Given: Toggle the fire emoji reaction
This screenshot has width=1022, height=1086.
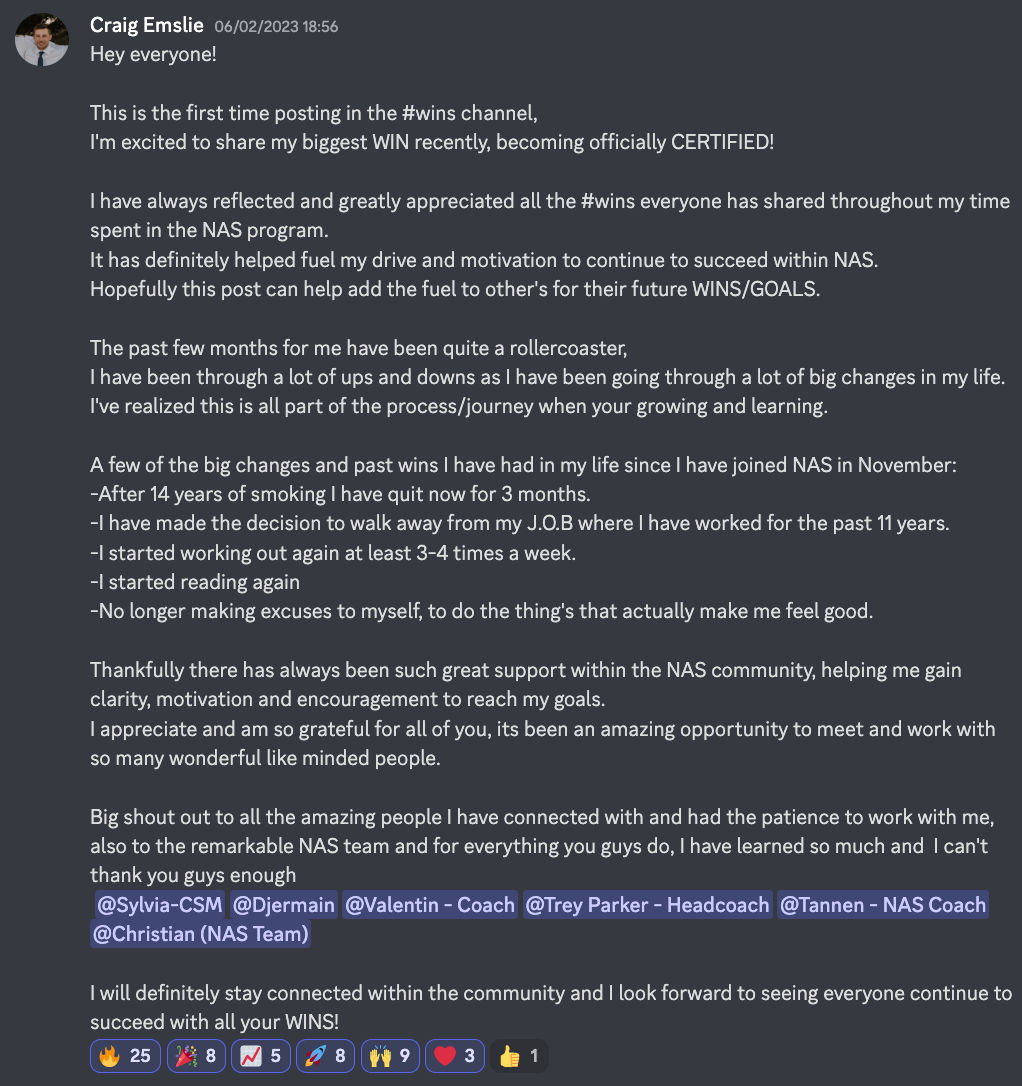Looking at the screenshot, I should [x=125, y=1056].
